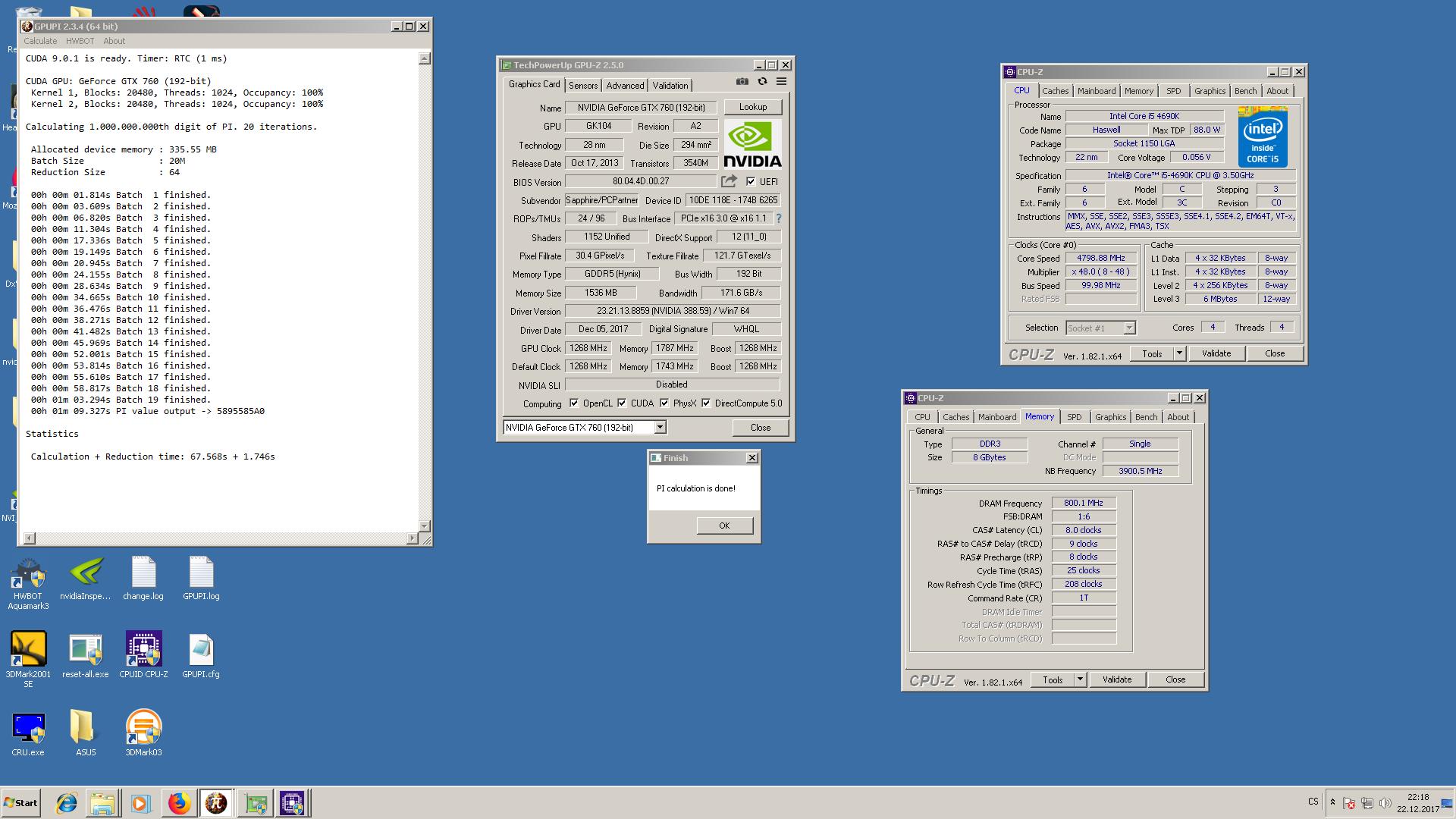The image size is (1456, 819).
Task: Open 3DMark03 desktop icon
Action: pos(143,734)
